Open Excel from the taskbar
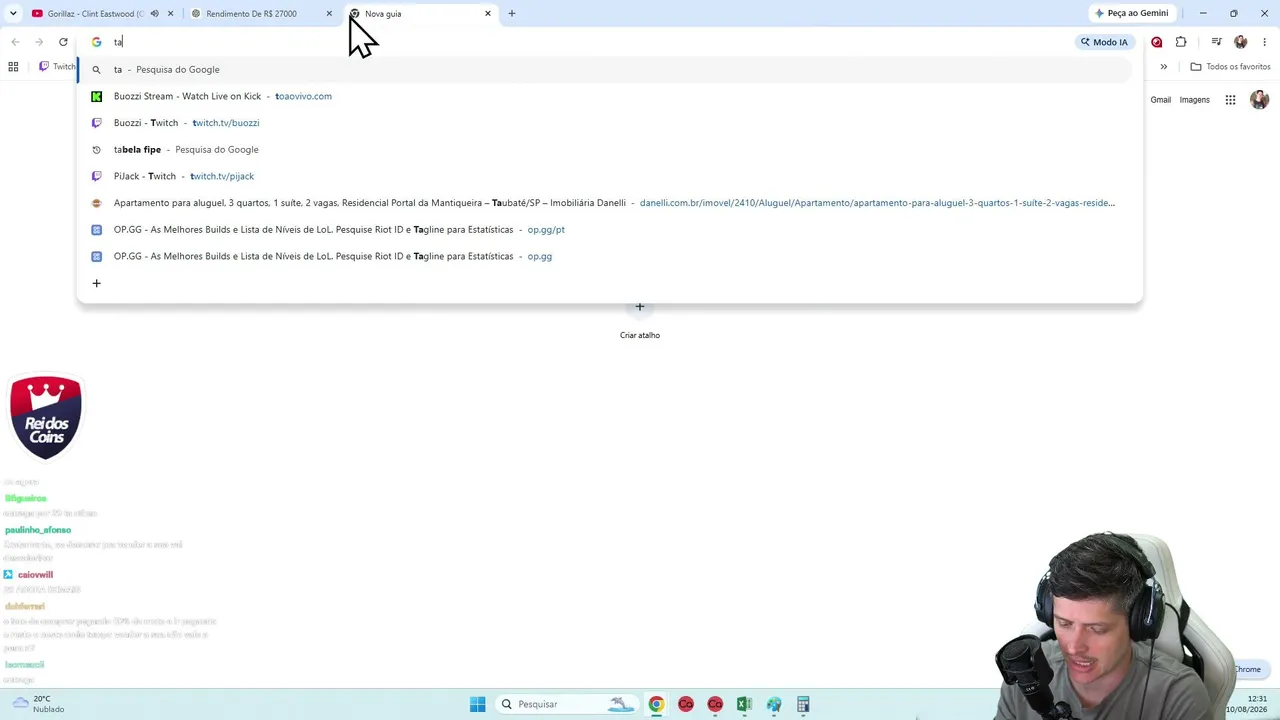Screen dimensions: 1280x720 pos(744,704)
